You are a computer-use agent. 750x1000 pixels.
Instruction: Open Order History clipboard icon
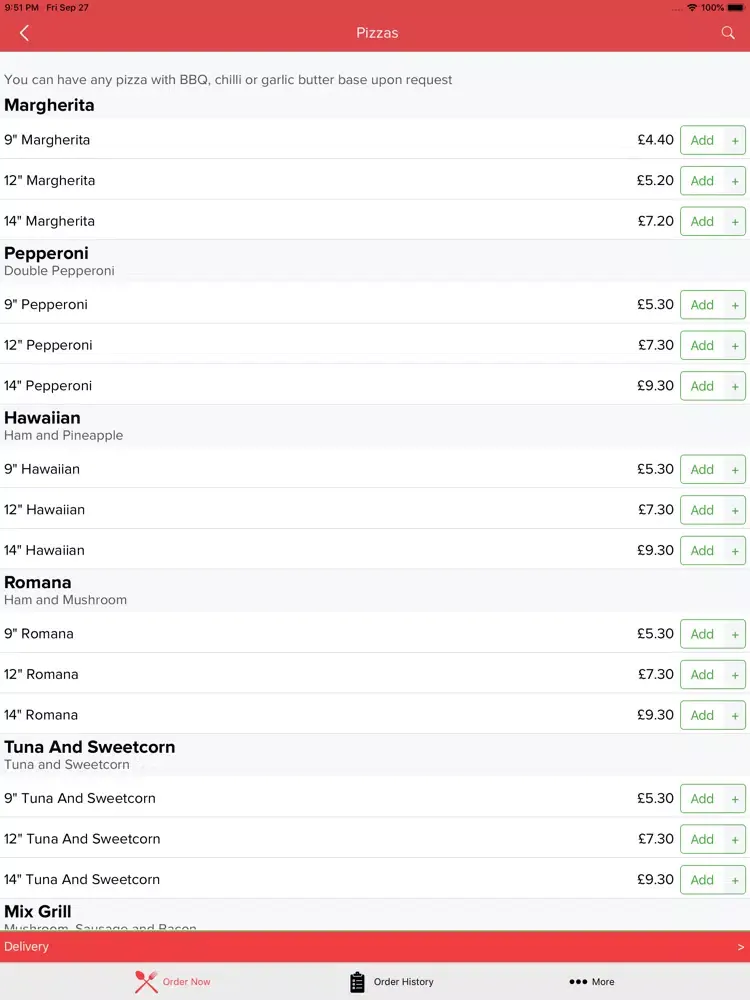coord(357,982)
